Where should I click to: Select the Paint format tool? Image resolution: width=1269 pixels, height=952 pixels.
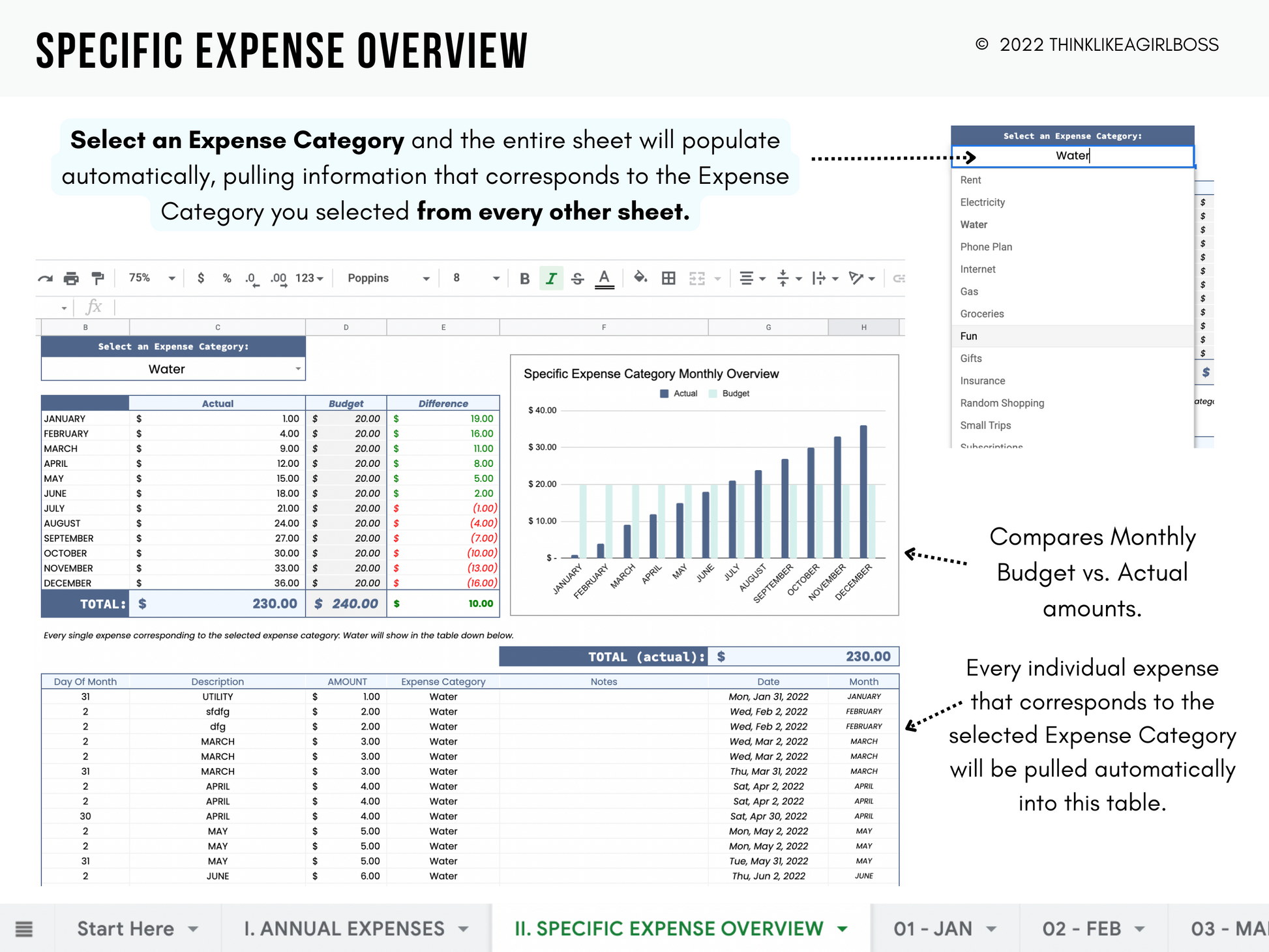[98, 278]
